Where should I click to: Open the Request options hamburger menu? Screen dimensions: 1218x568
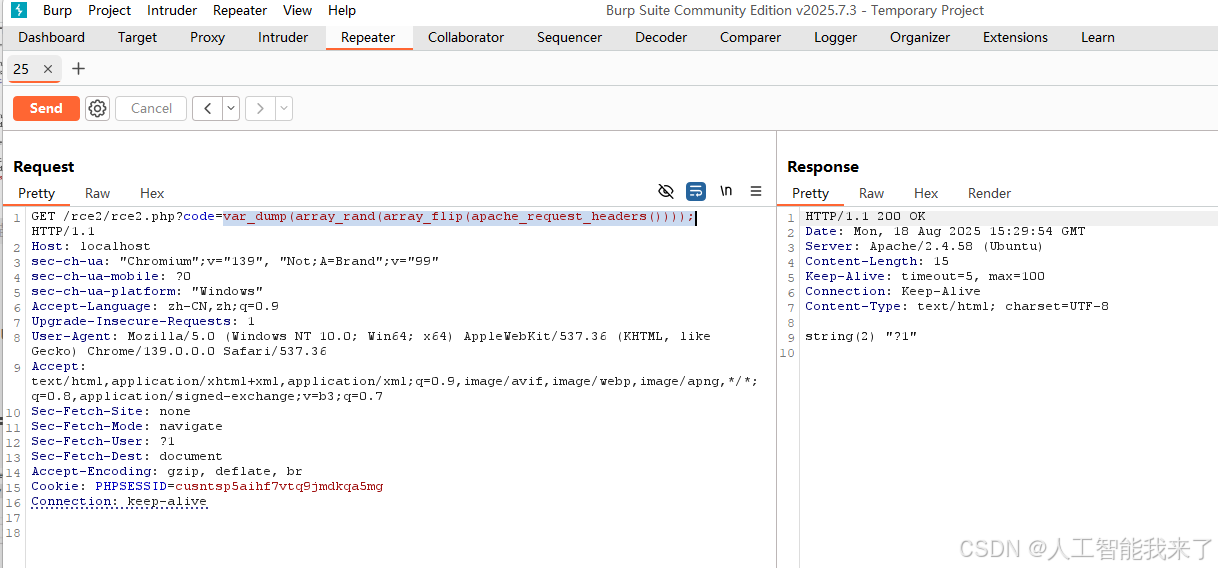point(756,191)
